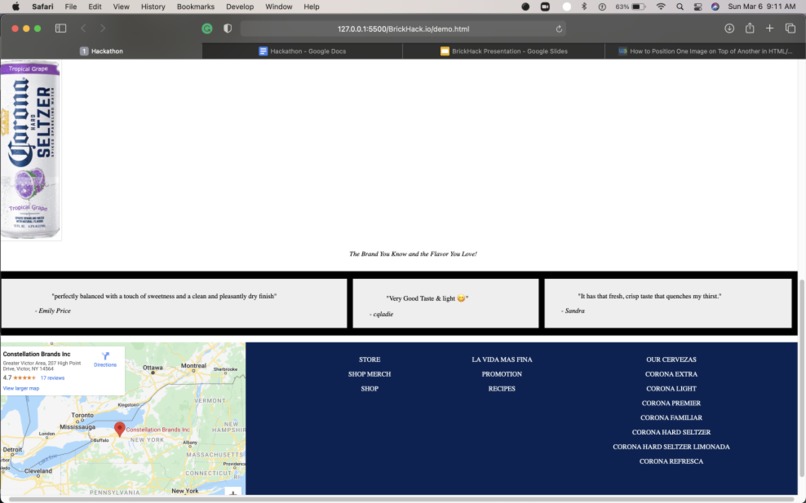Click Constellation Brands Inc map title
Screen dimensions: 806x503
36,354
